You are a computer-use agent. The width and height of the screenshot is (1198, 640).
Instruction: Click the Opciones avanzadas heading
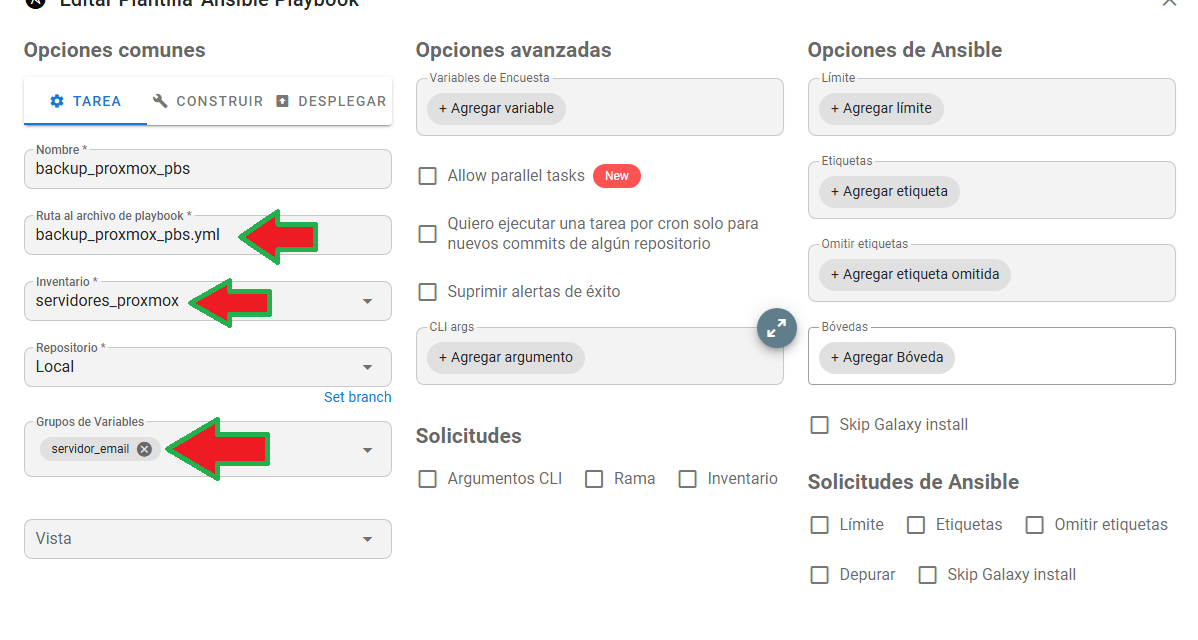click(x=513, y=50)
